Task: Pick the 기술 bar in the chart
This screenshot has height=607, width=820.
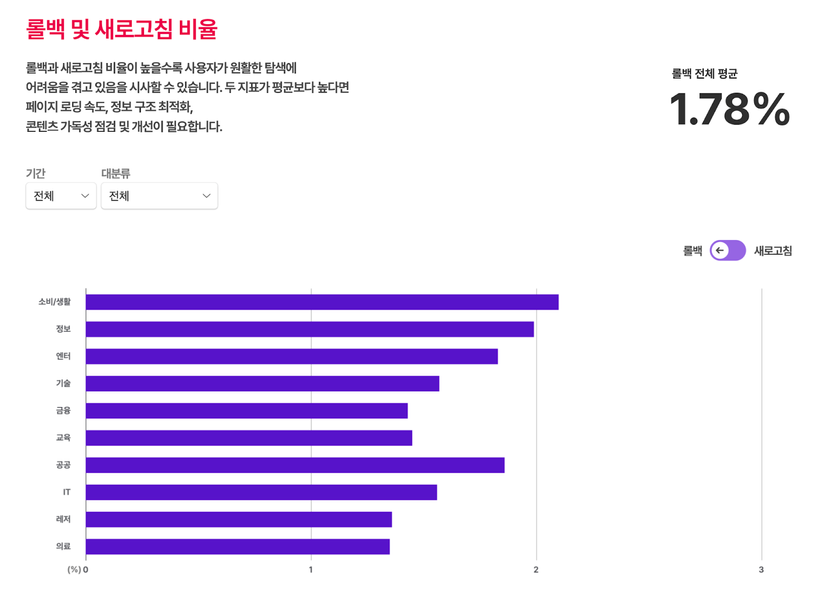Action: [262, 383]
